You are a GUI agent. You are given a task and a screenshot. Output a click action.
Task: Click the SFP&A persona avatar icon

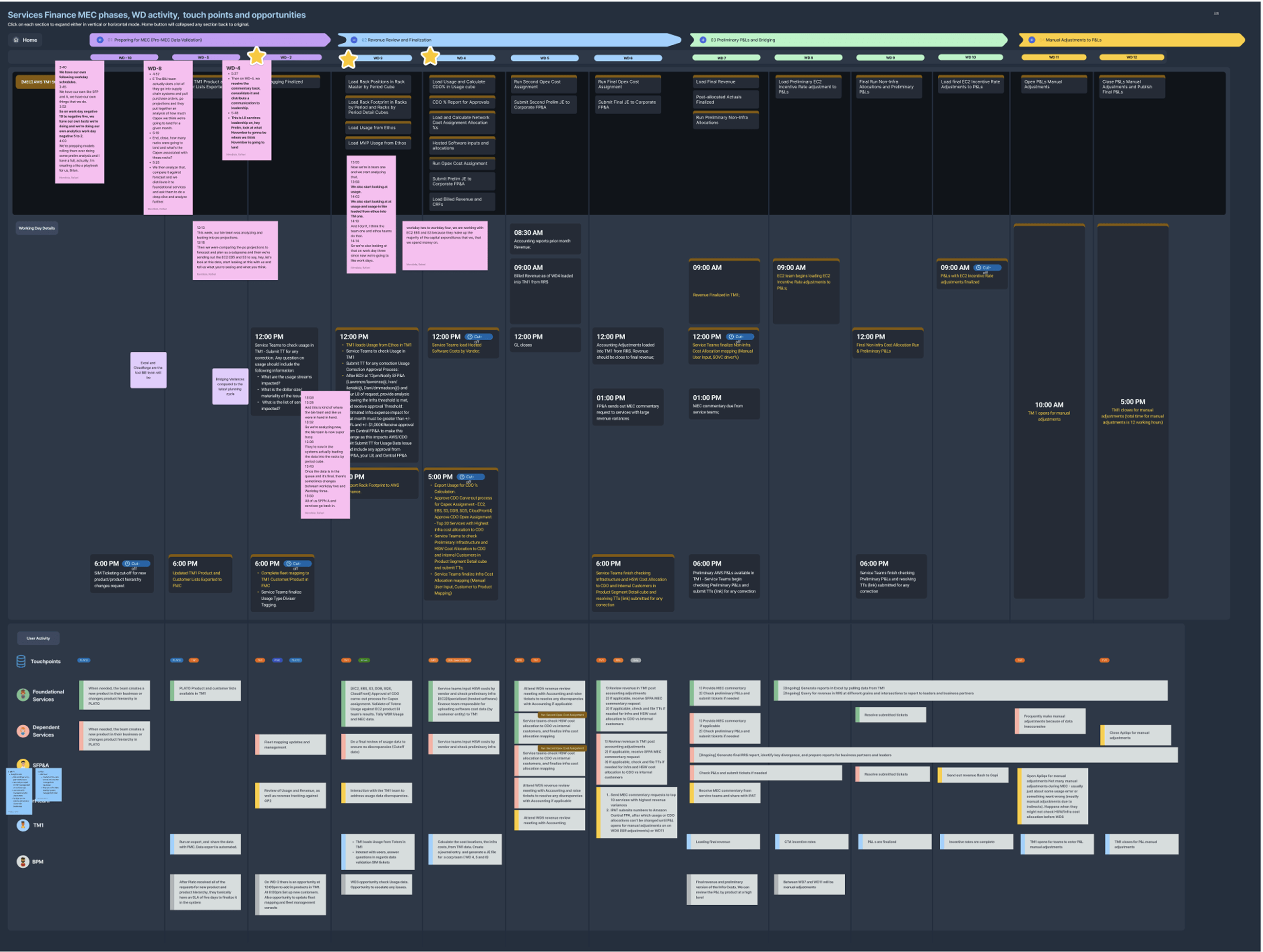click(x=23, y=764)
